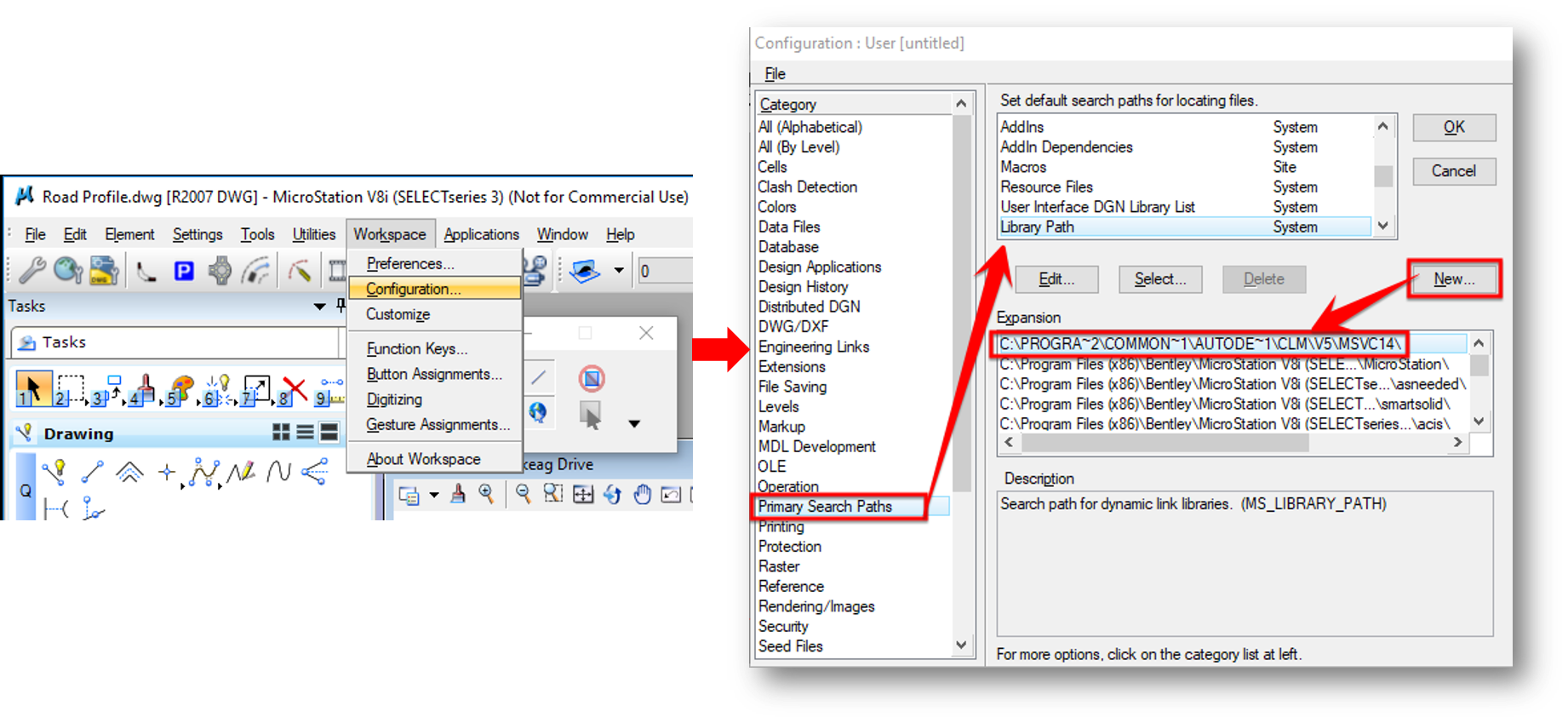The width and height of the screenshot is (1568, 723).
Task: Click OK in Configuration dialog
Action: 1454,128
